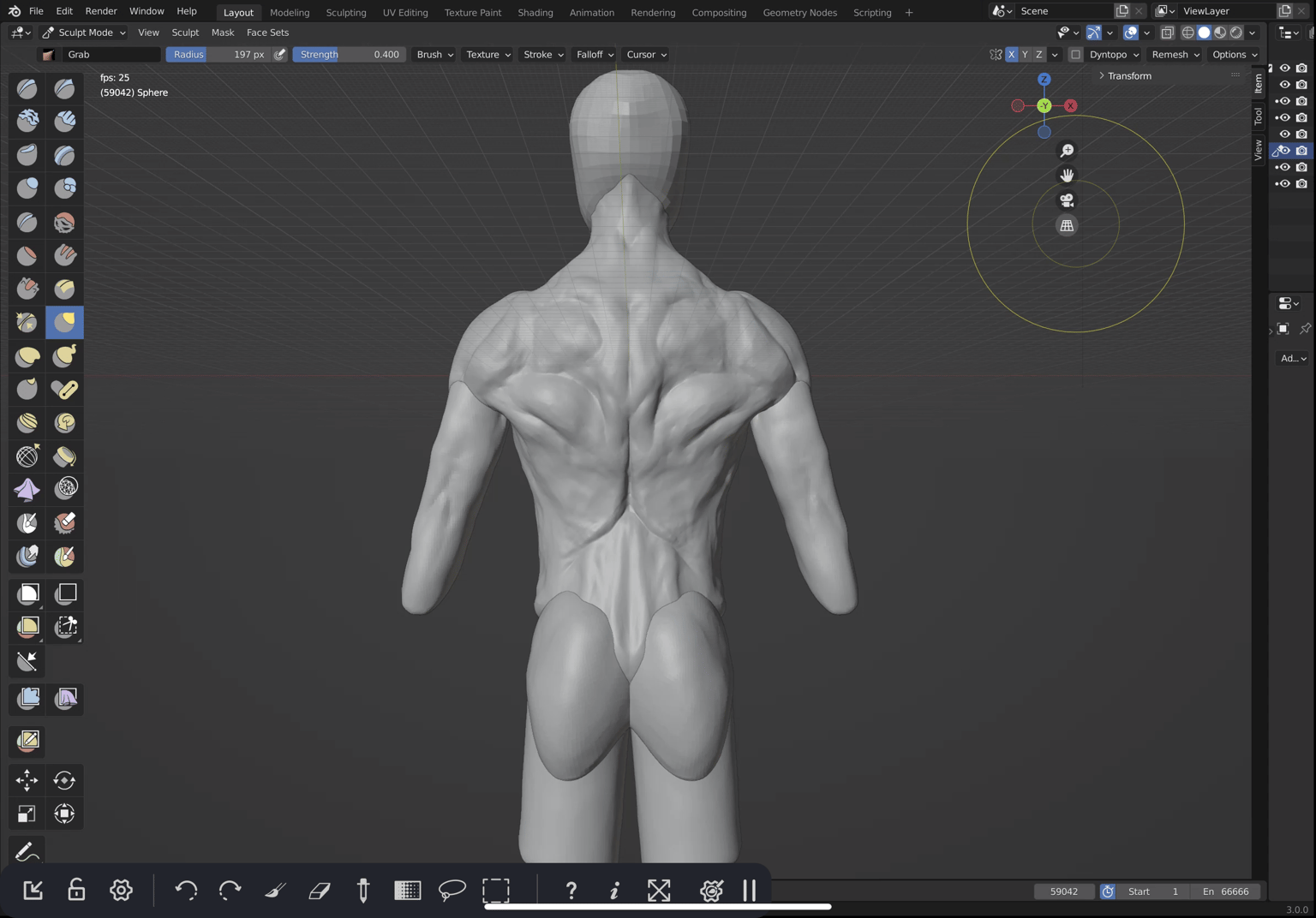Open the Sculpt Mode dropdown
This screenshot has width=1316, height=918.
tap(83, 33)
